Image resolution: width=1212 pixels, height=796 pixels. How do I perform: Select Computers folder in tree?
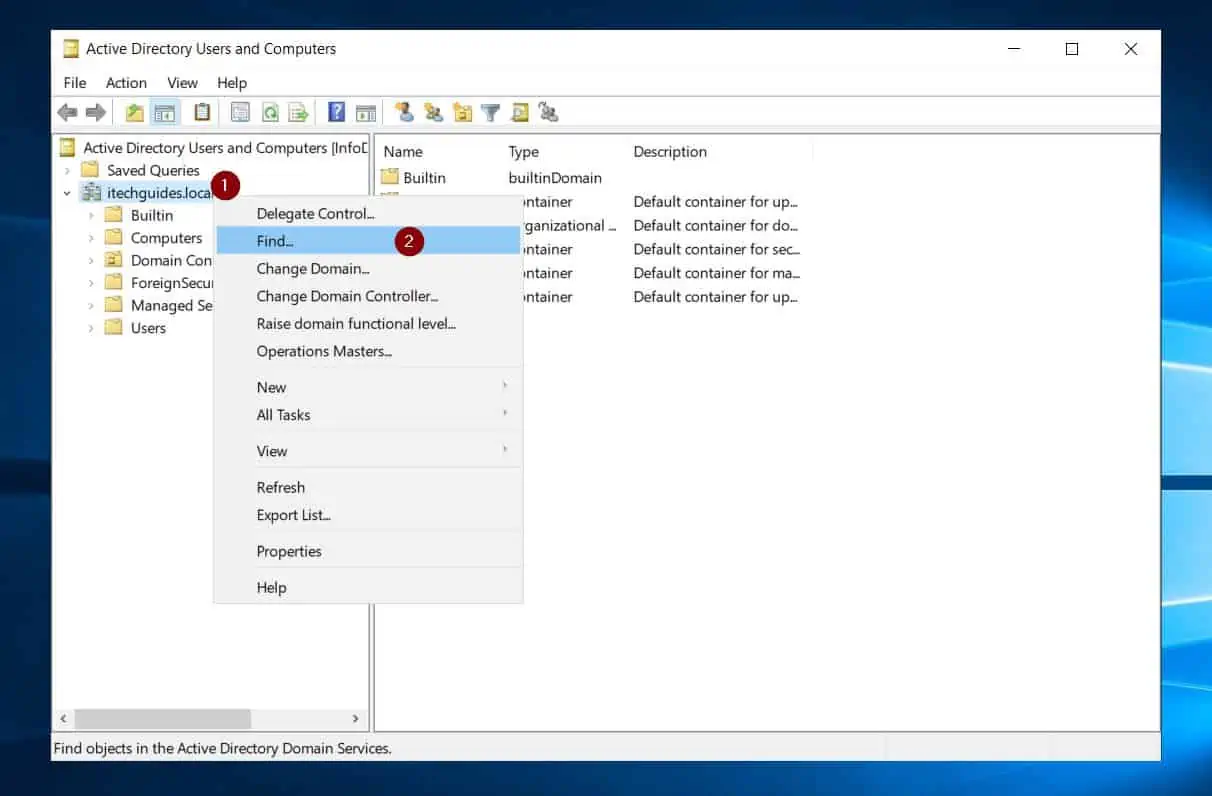tap(166, 238)
